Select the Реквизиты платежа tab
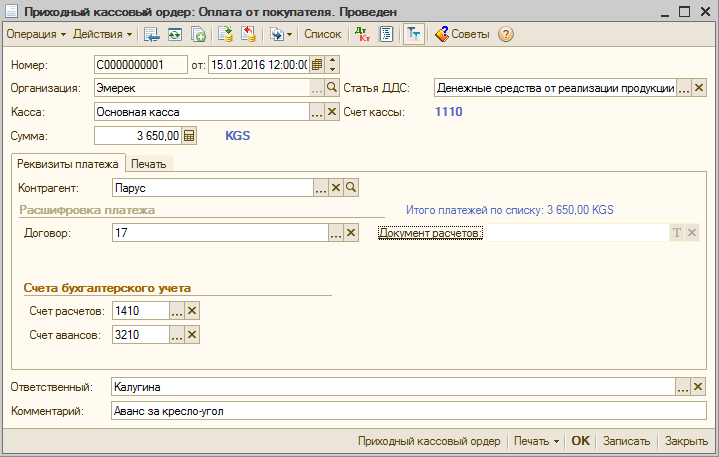 [68, 163]
